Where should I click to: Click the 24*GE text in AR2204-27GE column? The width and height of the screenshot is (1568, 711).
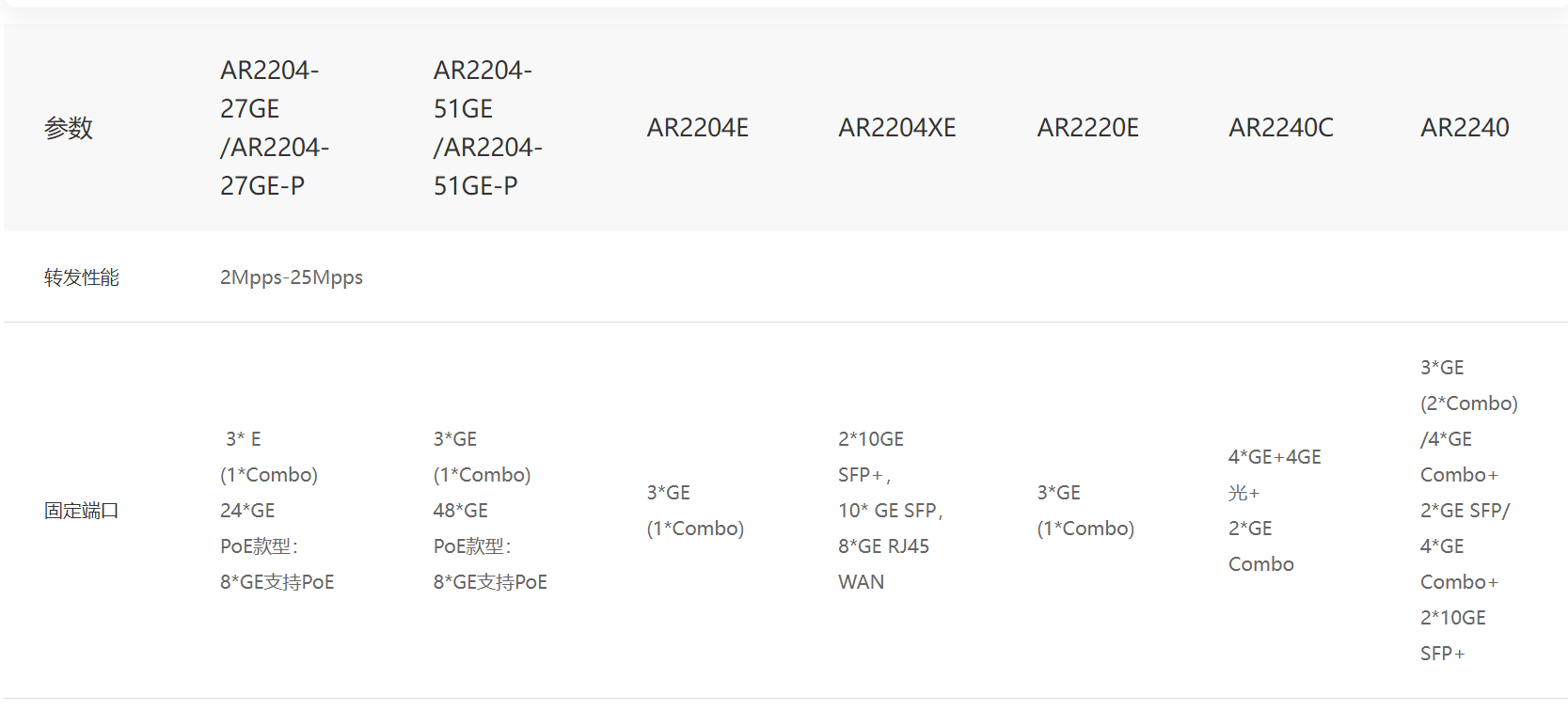pyautogui.click(x=247, y=511)
